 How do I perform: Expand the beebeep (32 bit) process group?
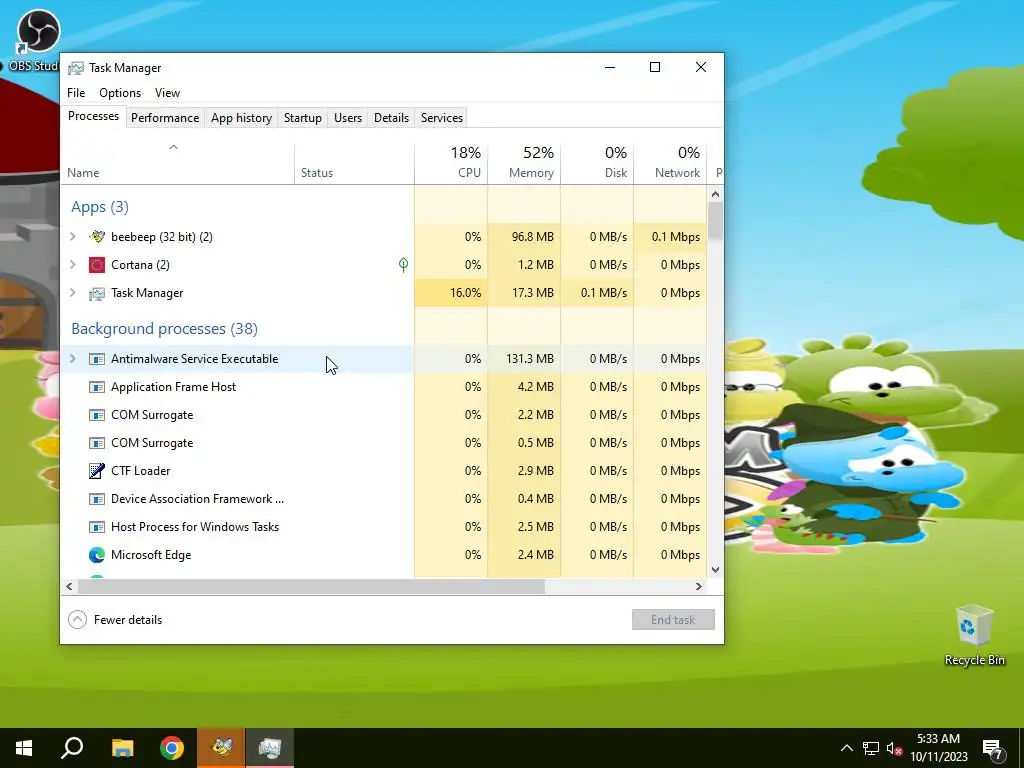pyautogui.click(x=72, y=236)
